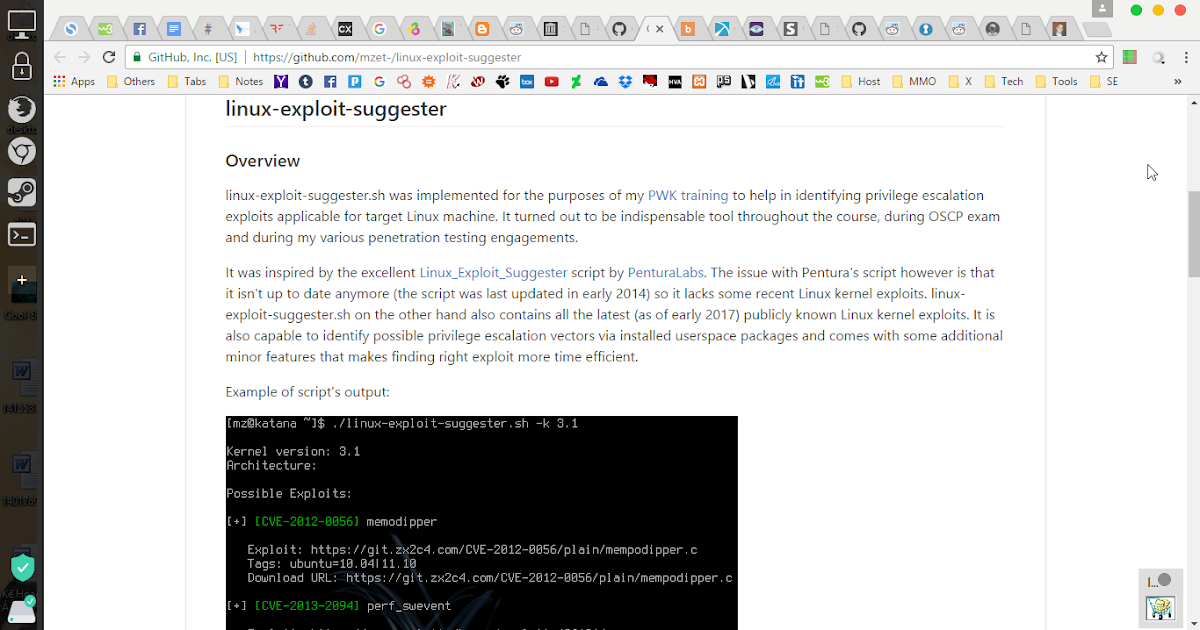This screenshot has width=1200, height=630.
Task: Open Firefox from the desktop shortcut
Action: pos(22,110)
